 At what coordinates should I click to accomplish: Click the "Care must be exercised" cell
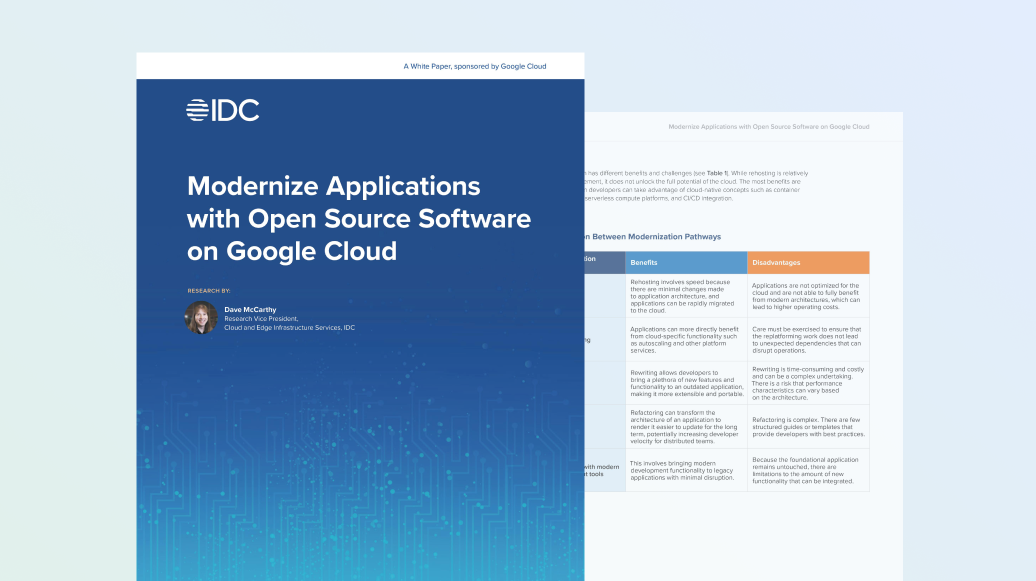808,340
